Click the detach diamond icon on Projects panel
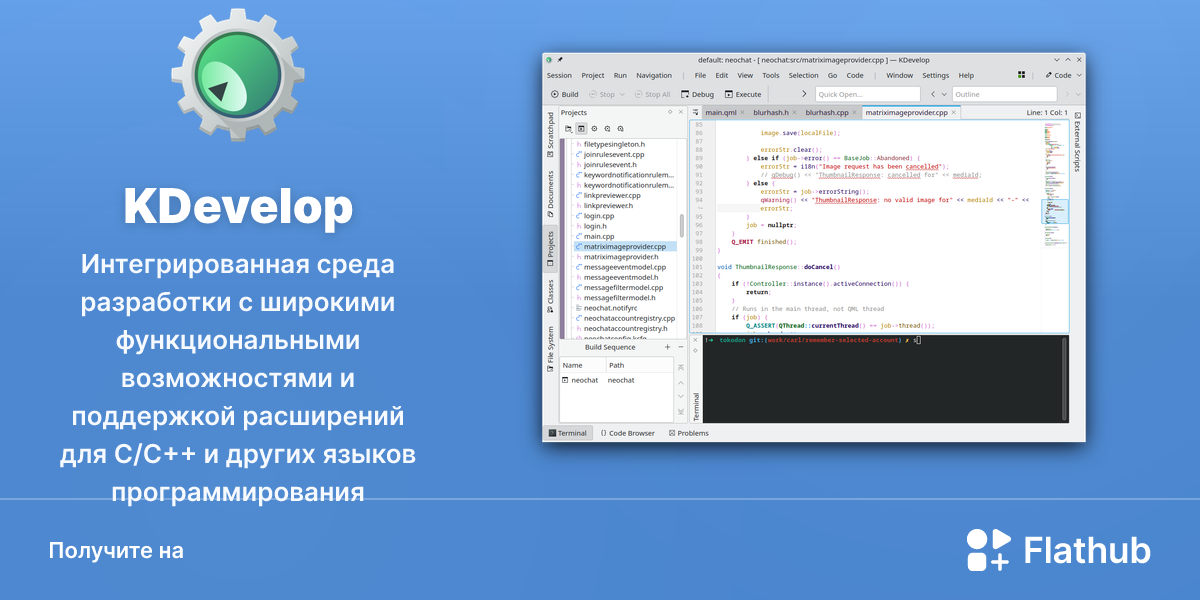The width and height of the screenshot is (1200, 600). [x=669, y=112]
